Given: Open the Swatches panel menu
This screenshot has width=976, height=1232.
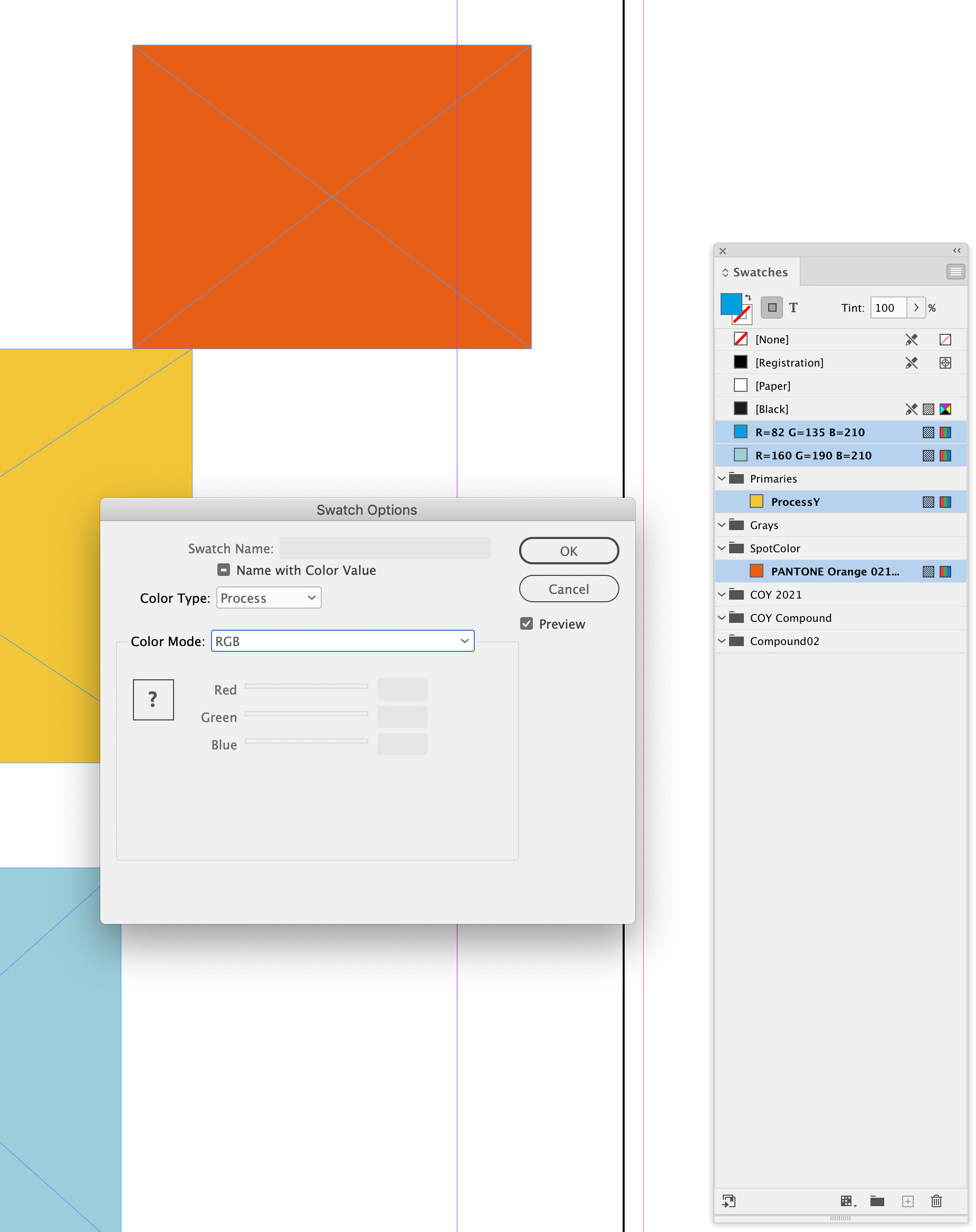Looking at the screenshot, I should (955, 272).
